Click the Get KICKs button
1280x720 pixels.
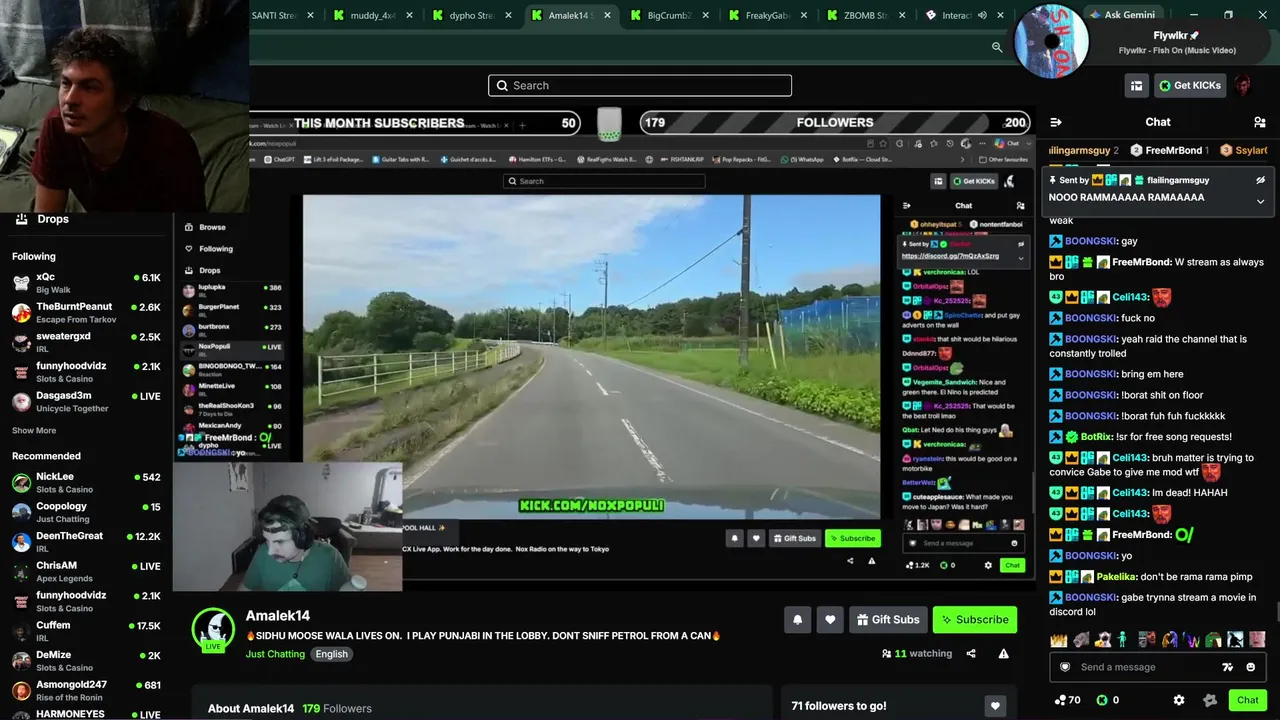(1190, 86)
